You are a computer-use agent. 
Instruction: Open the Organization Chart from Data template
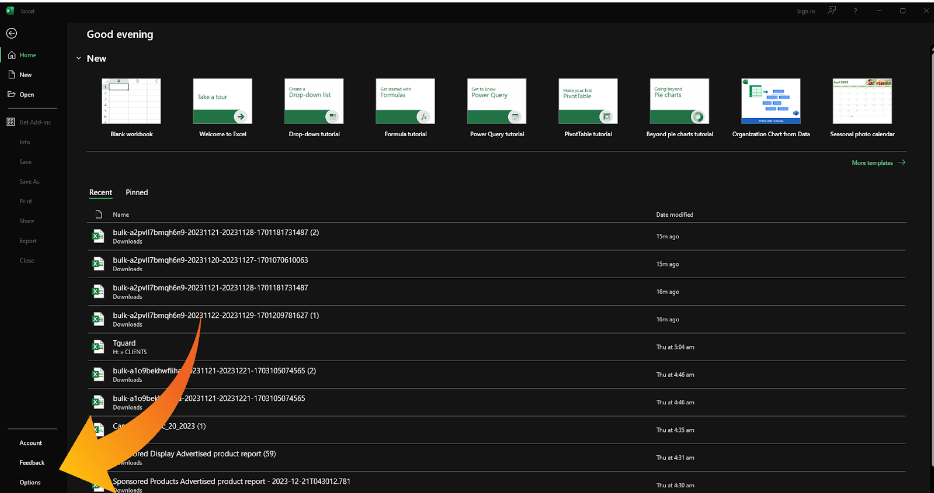tap(771, 108)
